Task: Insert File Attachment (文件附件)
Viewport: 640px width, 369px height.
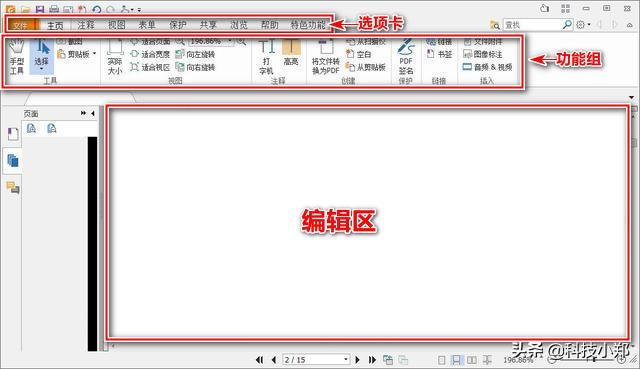Action: tap(482, 42)
